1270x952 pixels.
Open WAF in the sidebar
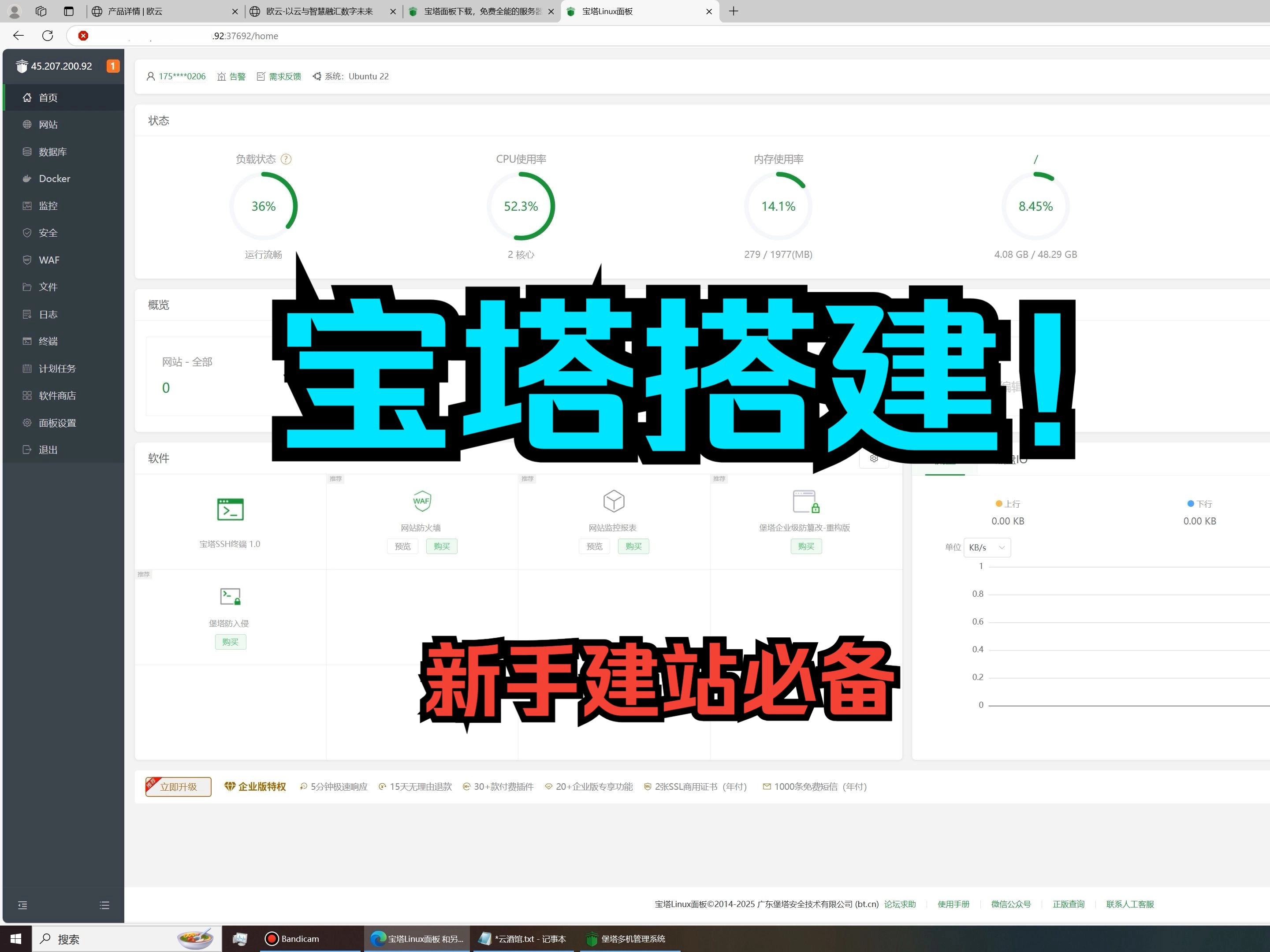tap(63, 260)
